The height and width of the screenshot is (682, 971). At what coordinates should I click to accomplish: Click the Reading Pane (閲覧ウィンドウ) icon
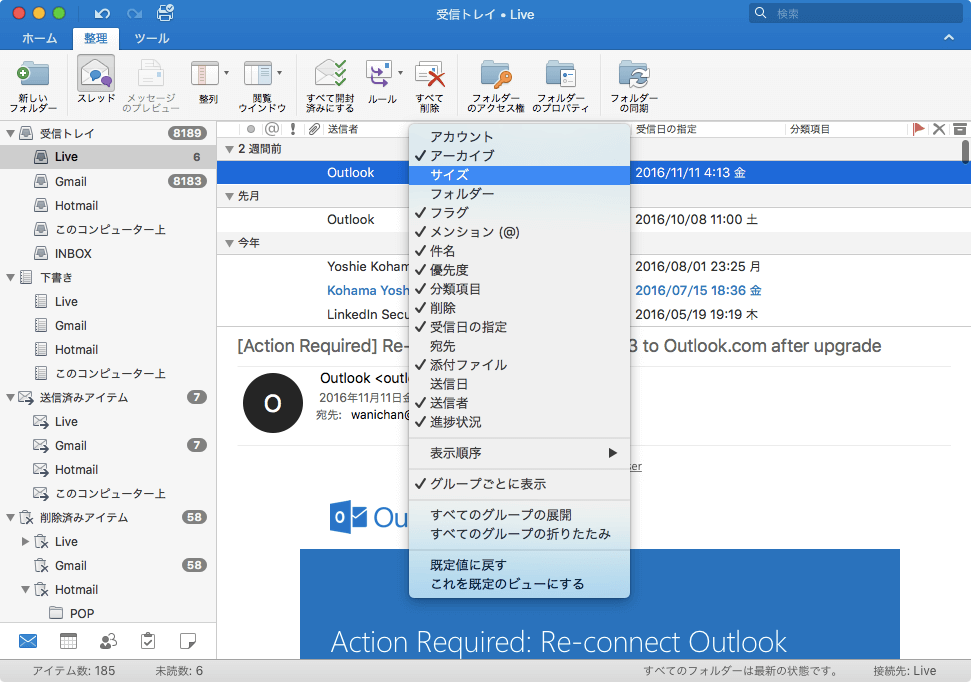[258, 74]
